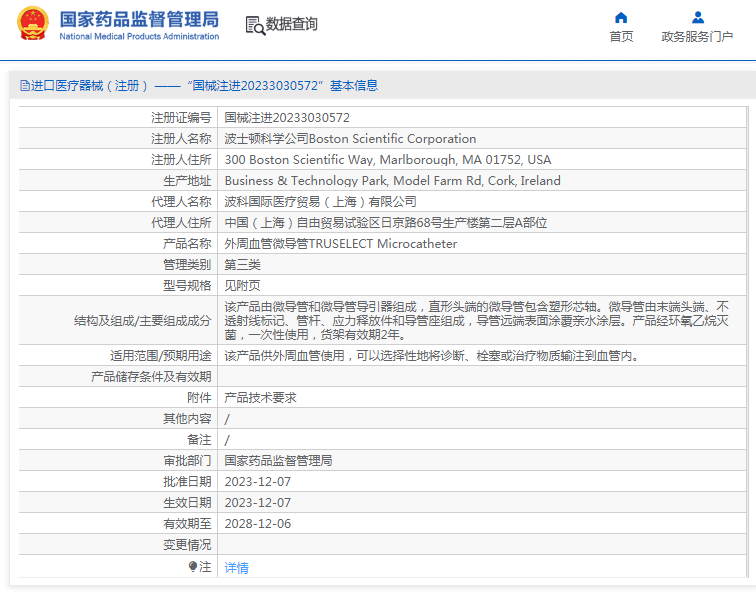Click the 产品储存条件及有效期 label

151,377
